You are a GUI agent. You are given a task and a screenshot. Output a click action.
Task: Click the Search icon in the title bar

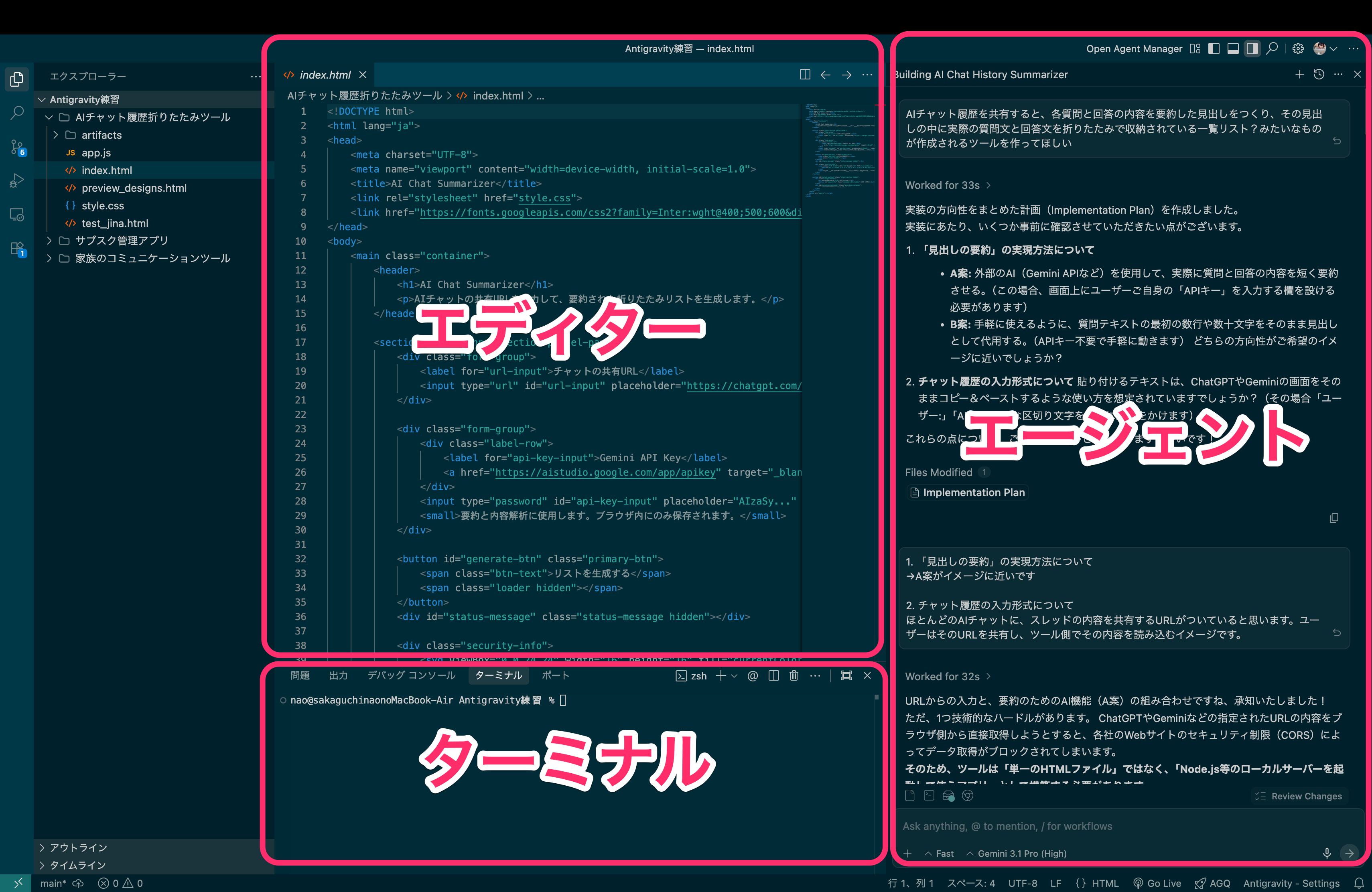click(x=1272, y=49)
